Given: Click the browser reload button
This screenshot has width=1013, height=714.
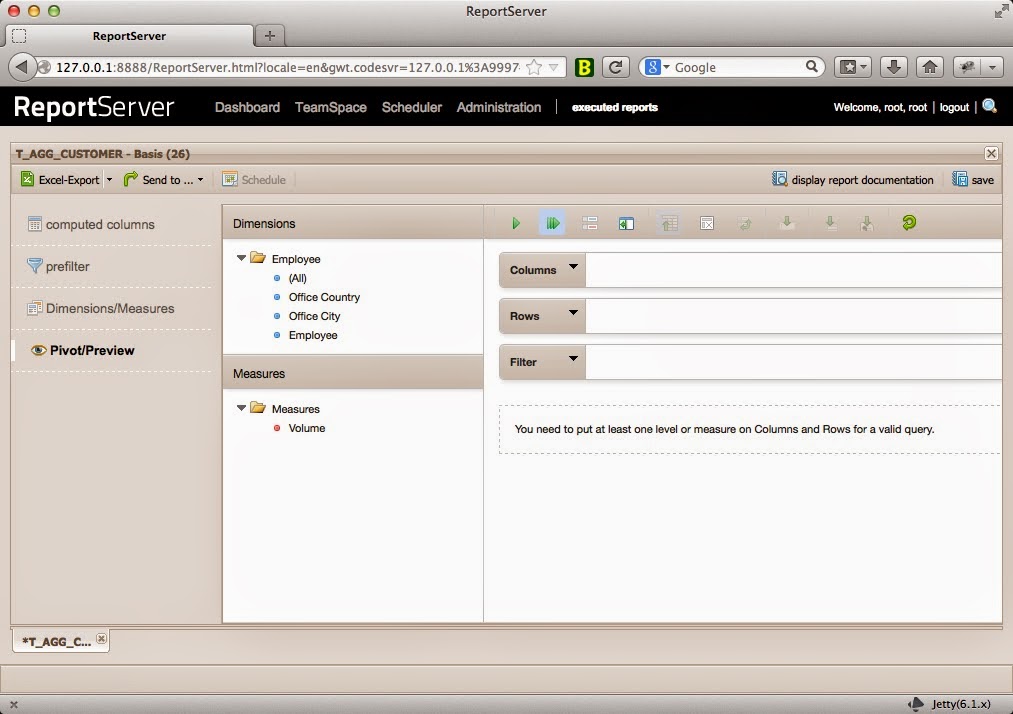Looking at the screenshot, I should coord(616,67).
